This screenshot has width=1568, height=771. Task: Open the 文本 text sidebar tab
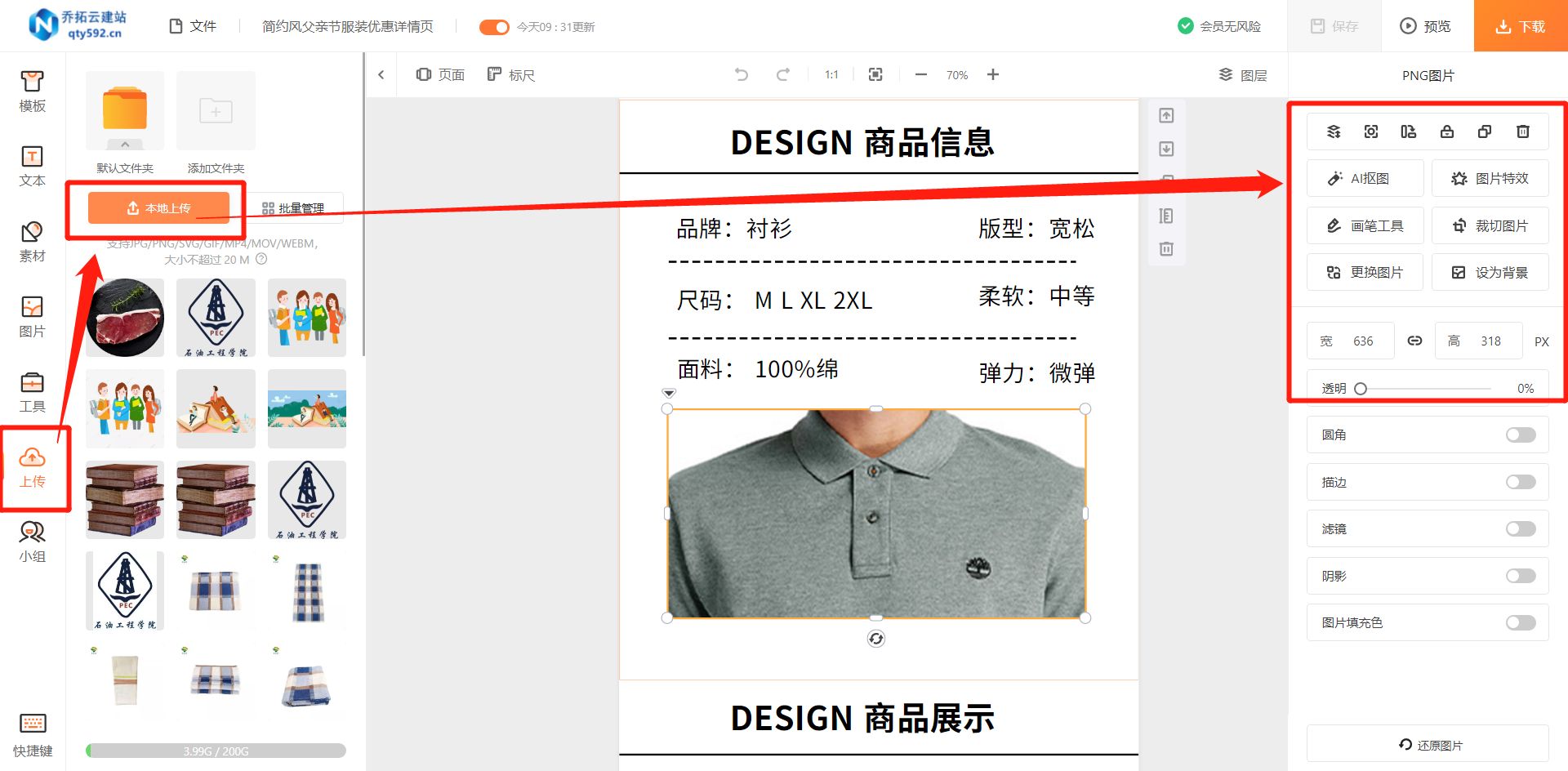click(32, 167)
